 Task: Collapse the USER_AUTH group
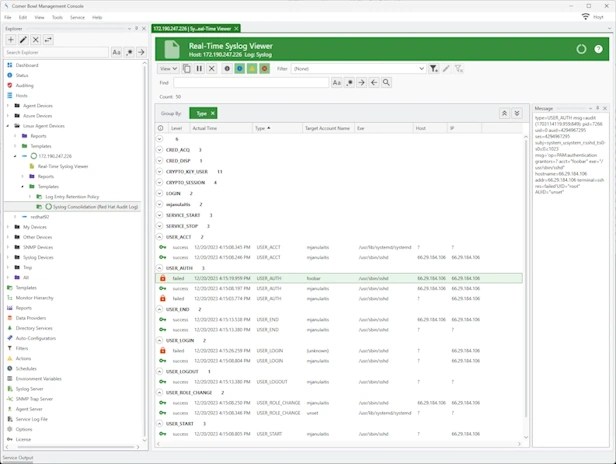(160, 268)
